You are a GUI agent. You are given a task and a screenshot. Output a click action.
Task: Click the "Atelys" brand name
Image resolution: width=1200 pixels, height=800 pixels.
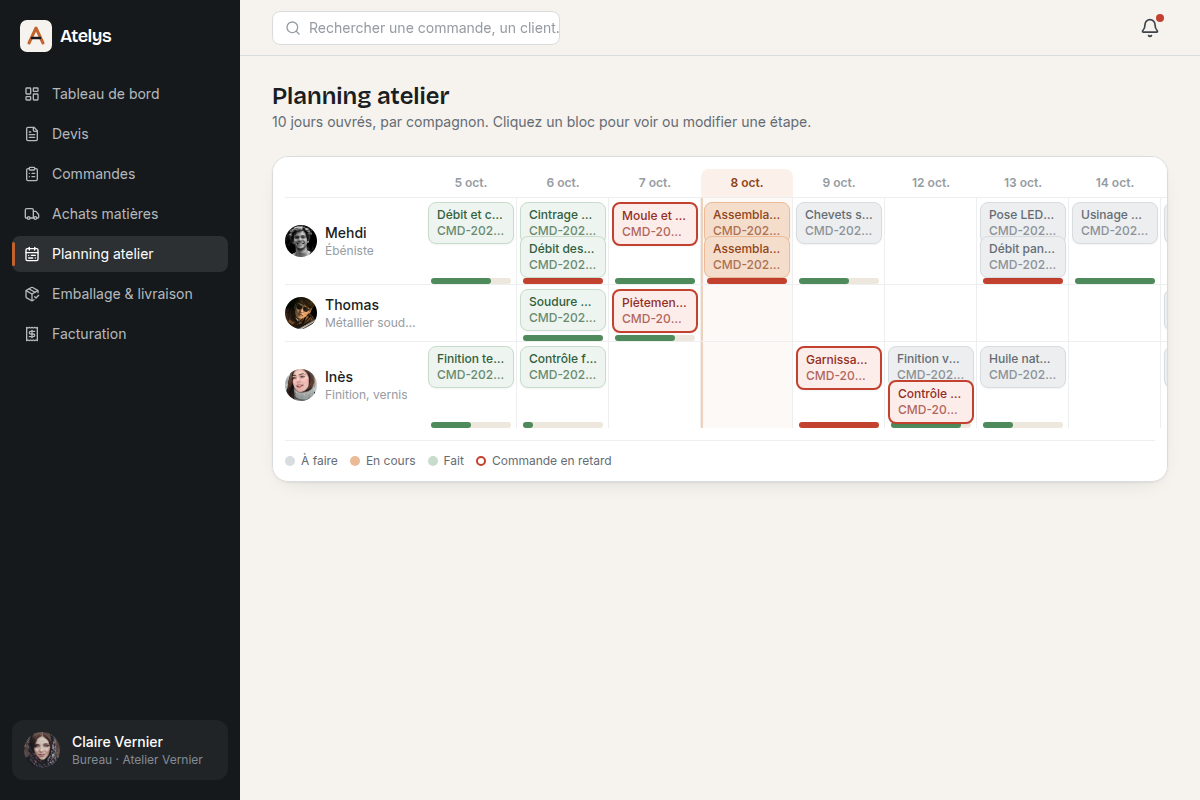click(x=86, y=36)
